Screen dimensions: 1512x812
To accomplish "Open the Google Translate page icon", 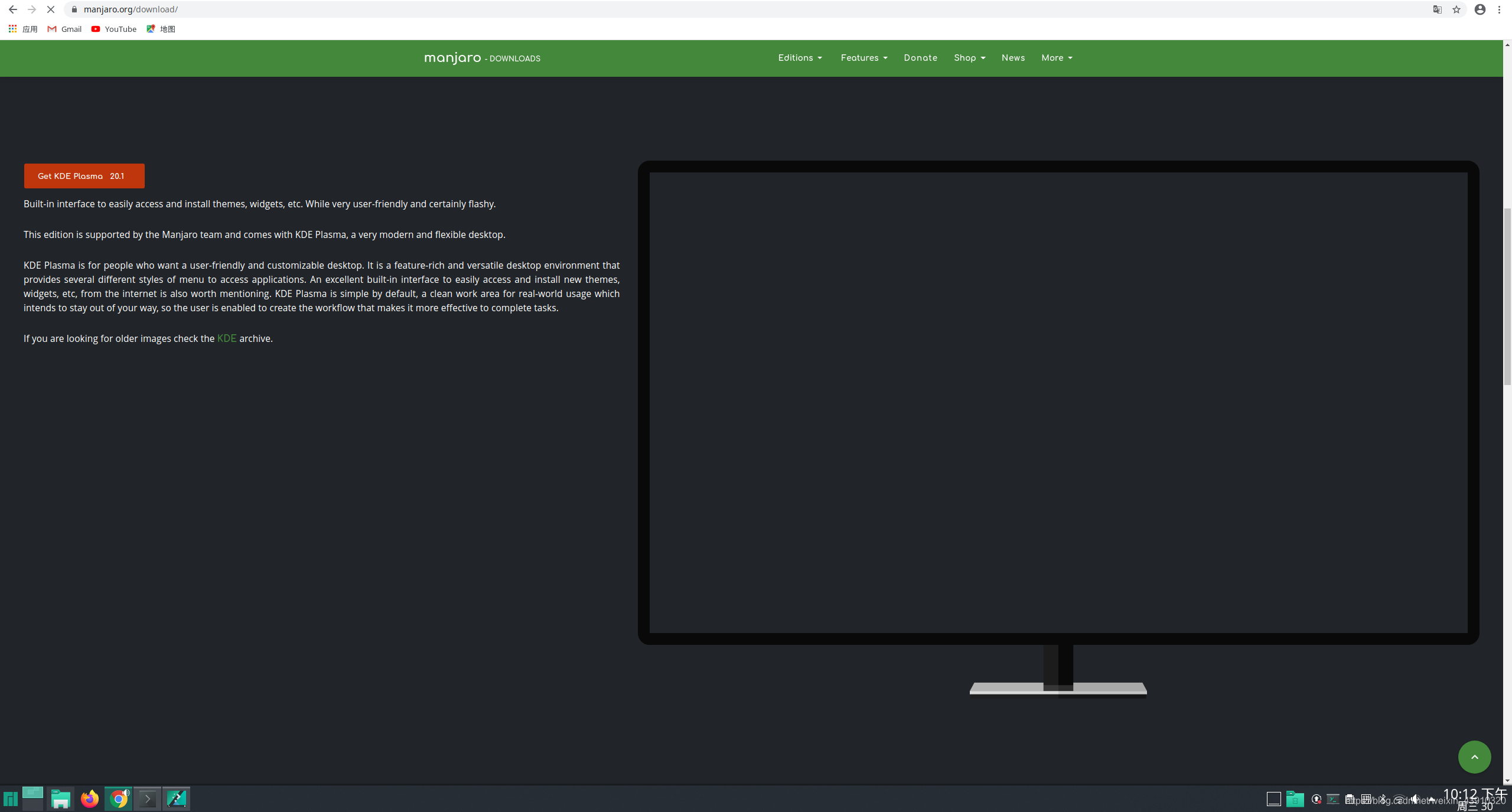I will click(1438, 9).
